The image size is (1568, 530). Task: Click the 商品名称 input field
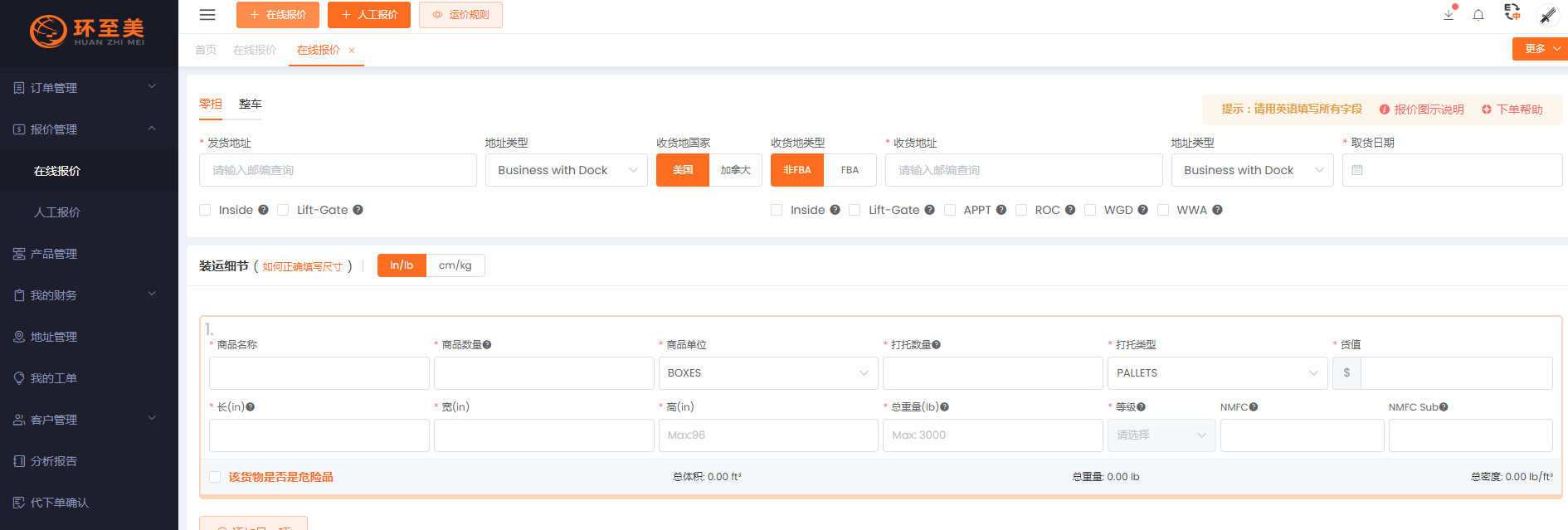coord(319,373)
